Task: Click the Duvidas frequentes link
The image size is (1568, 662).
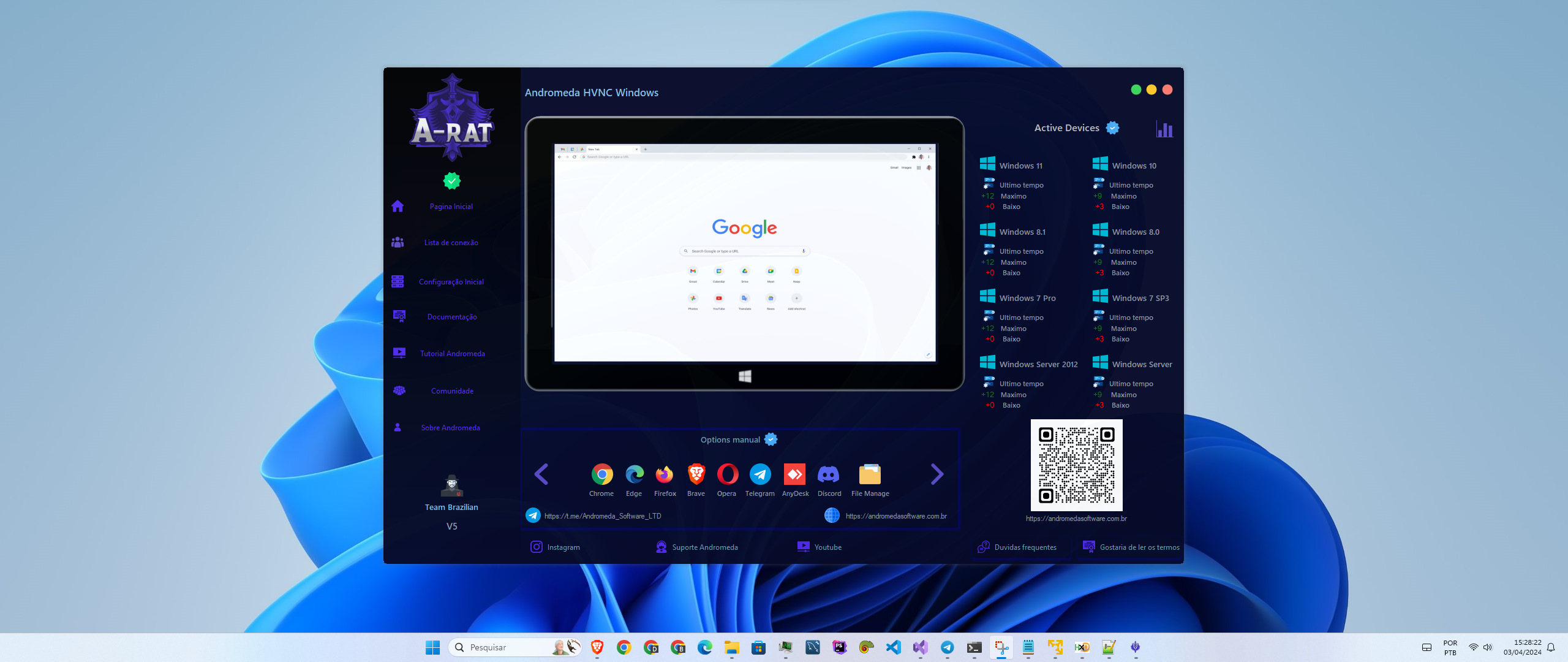Action: click(1025, 547)
